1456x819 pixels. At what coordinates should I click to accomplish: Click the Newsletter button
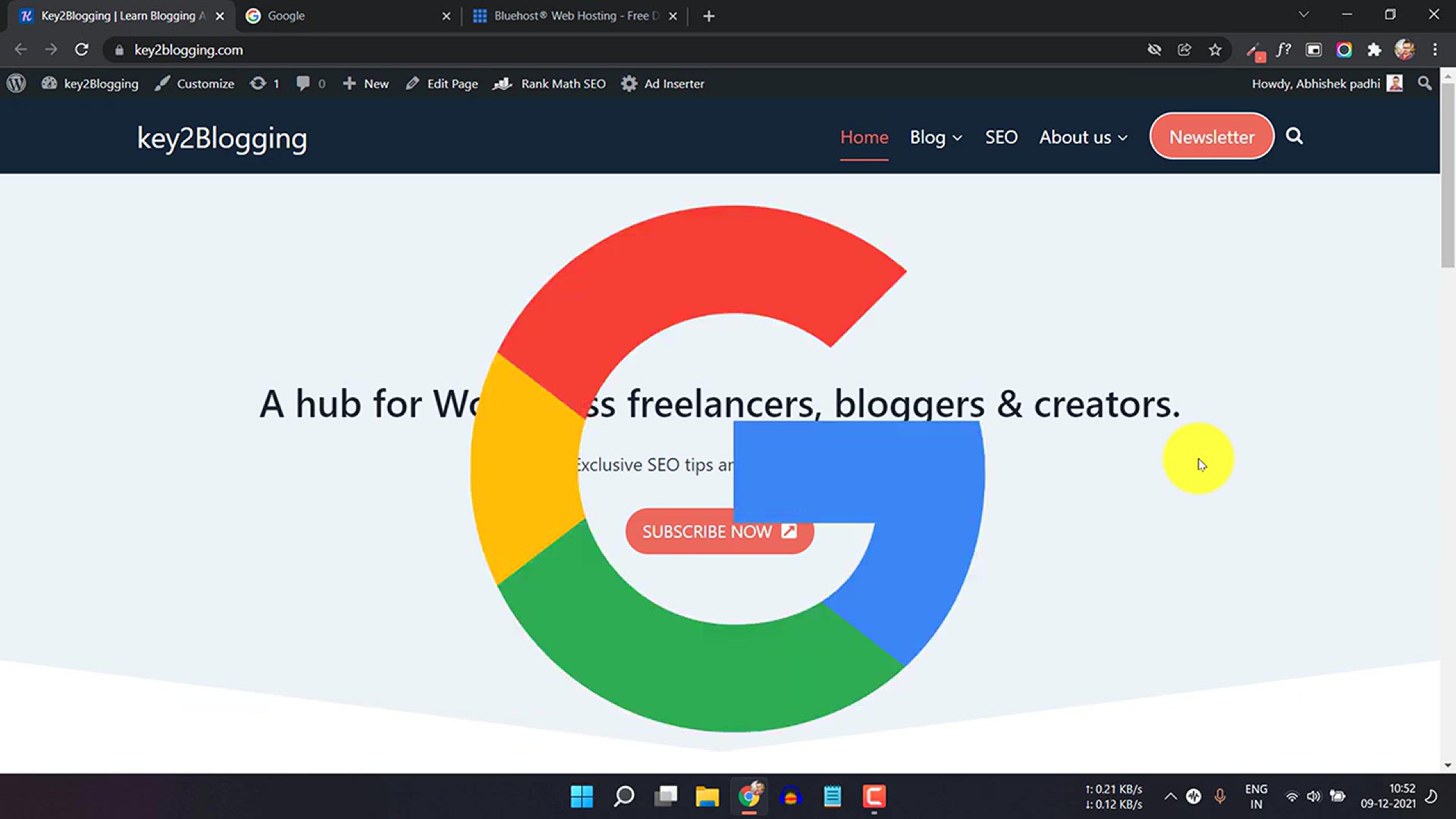1212,136
